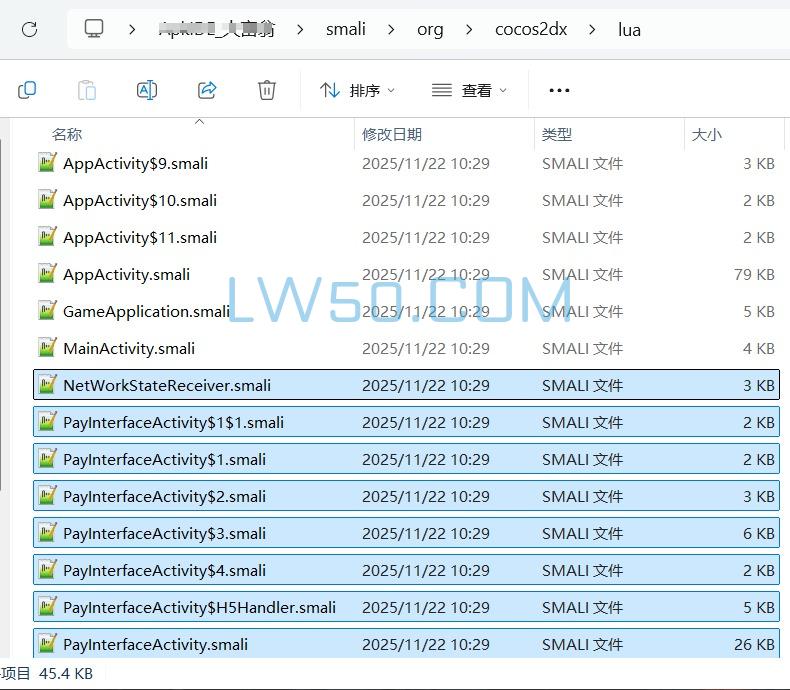Select file name PayInterfaceActivity$H5Handler.smali
The height and width of the screenshot is (690, 790).
pyautogui.click(x=200, y=608)
